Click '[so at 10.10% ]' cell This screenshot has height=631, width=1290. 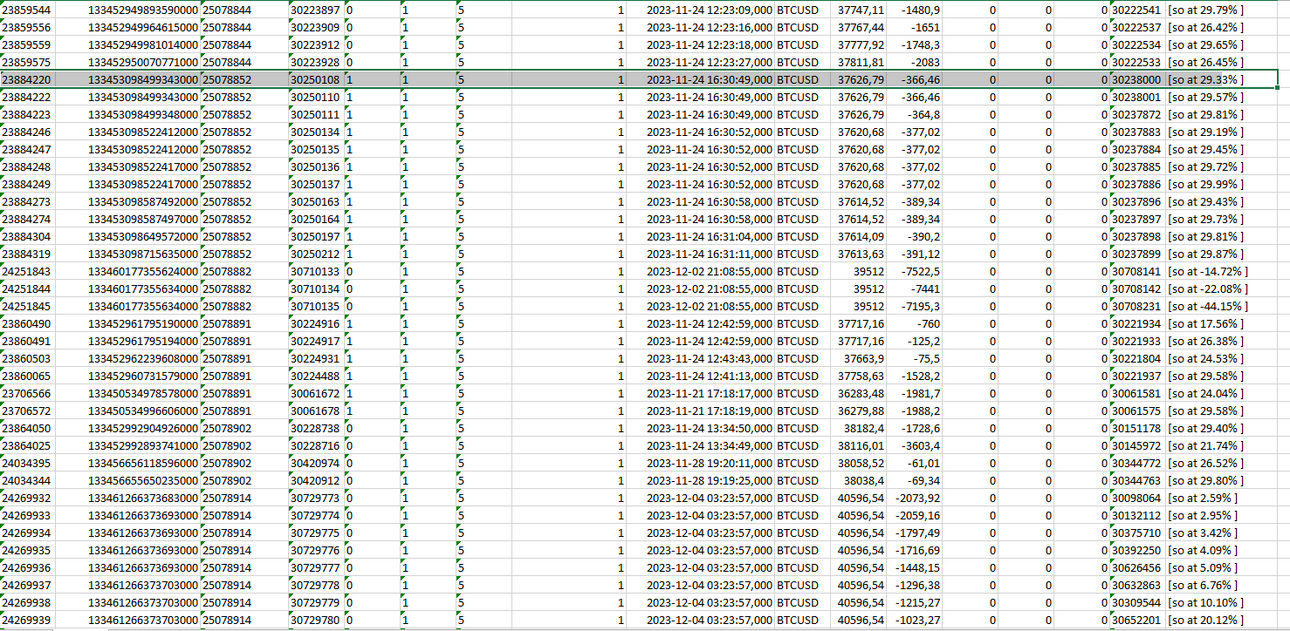[1221, 603]
